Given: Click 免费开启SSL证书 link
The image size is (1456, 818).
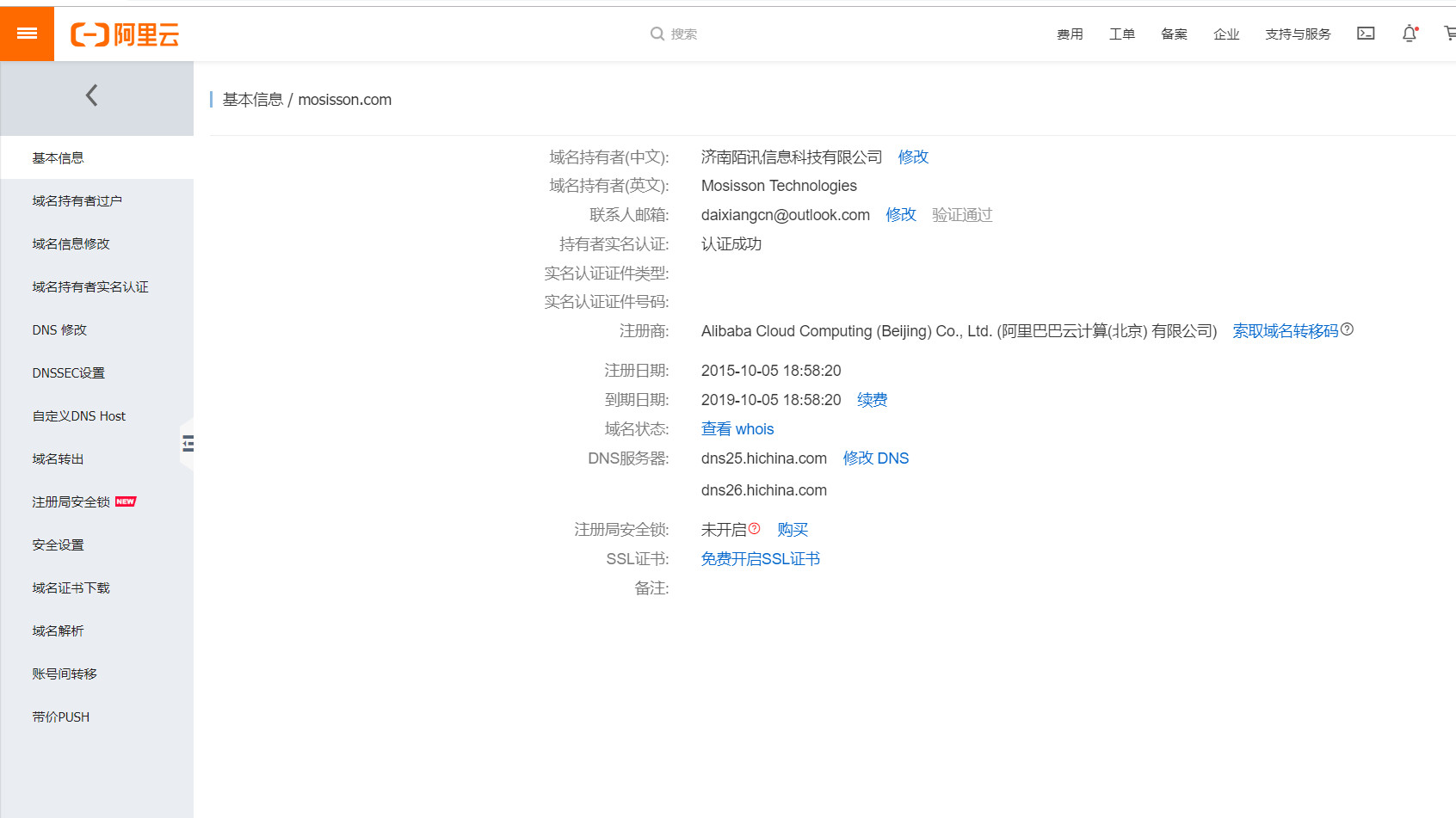Looking at the screenshot, I should pyautogui.click(x=760, y=559).
